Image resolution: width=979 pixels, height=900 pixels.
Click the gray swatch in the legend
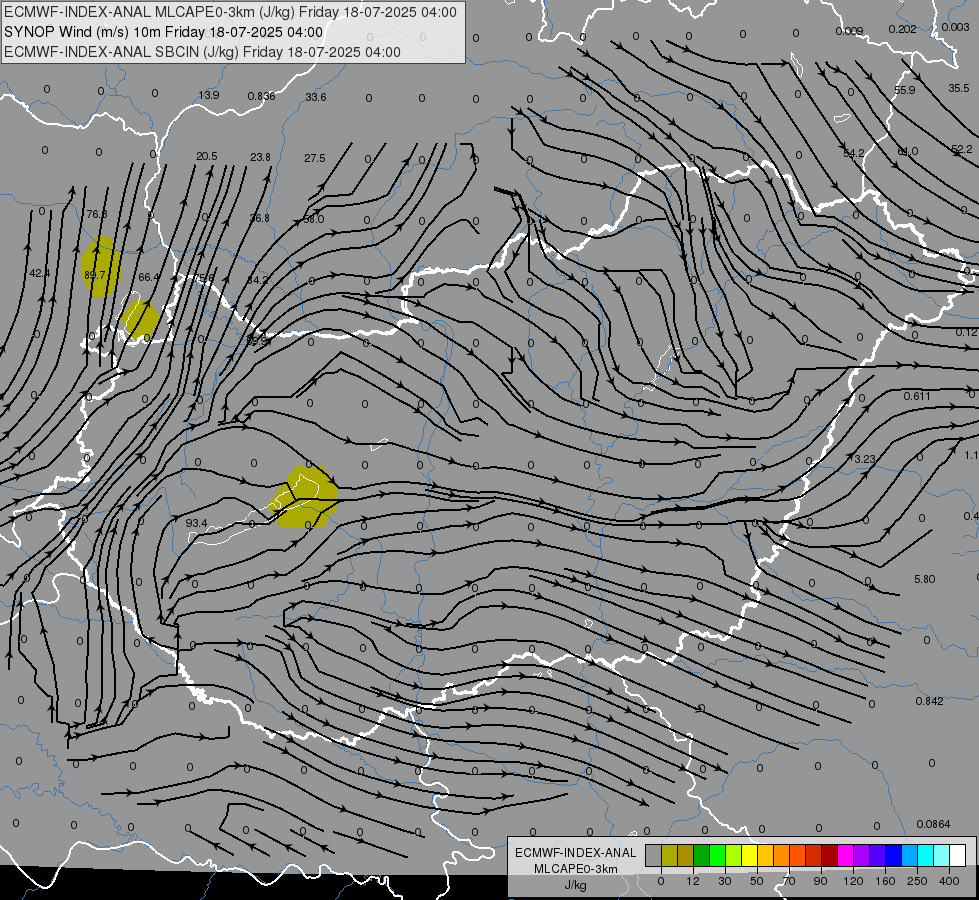click(x=653, y=856)
